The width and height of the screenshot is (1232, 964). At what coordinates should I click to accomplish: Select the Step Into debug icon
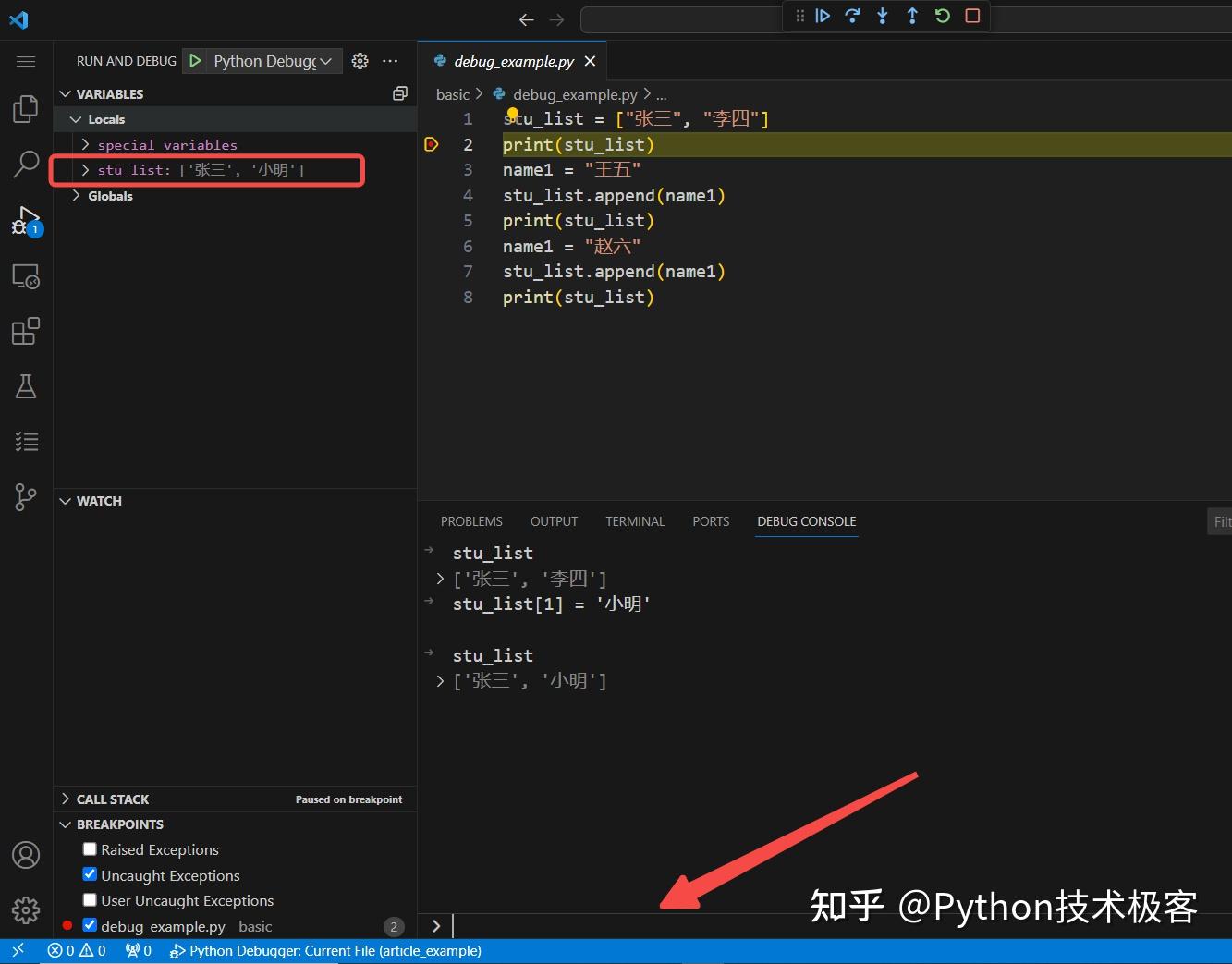point(883,16)
